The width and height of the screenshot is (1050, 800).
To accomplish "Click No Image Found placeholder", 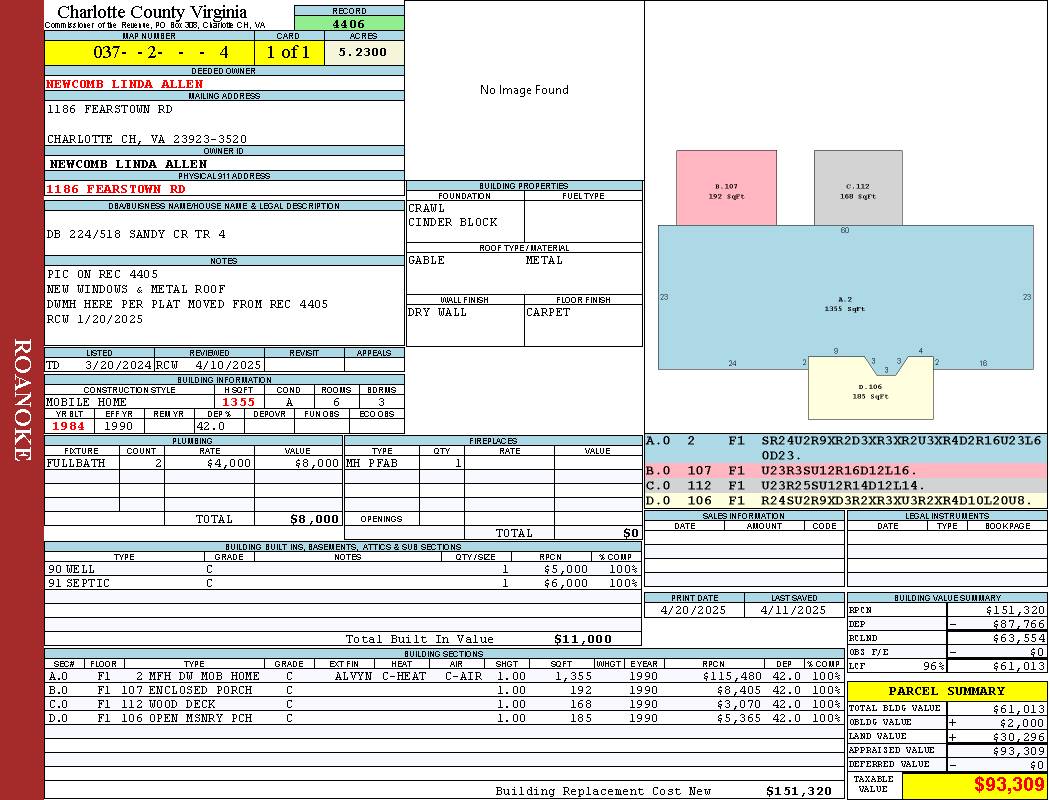I will coord(524,90).
